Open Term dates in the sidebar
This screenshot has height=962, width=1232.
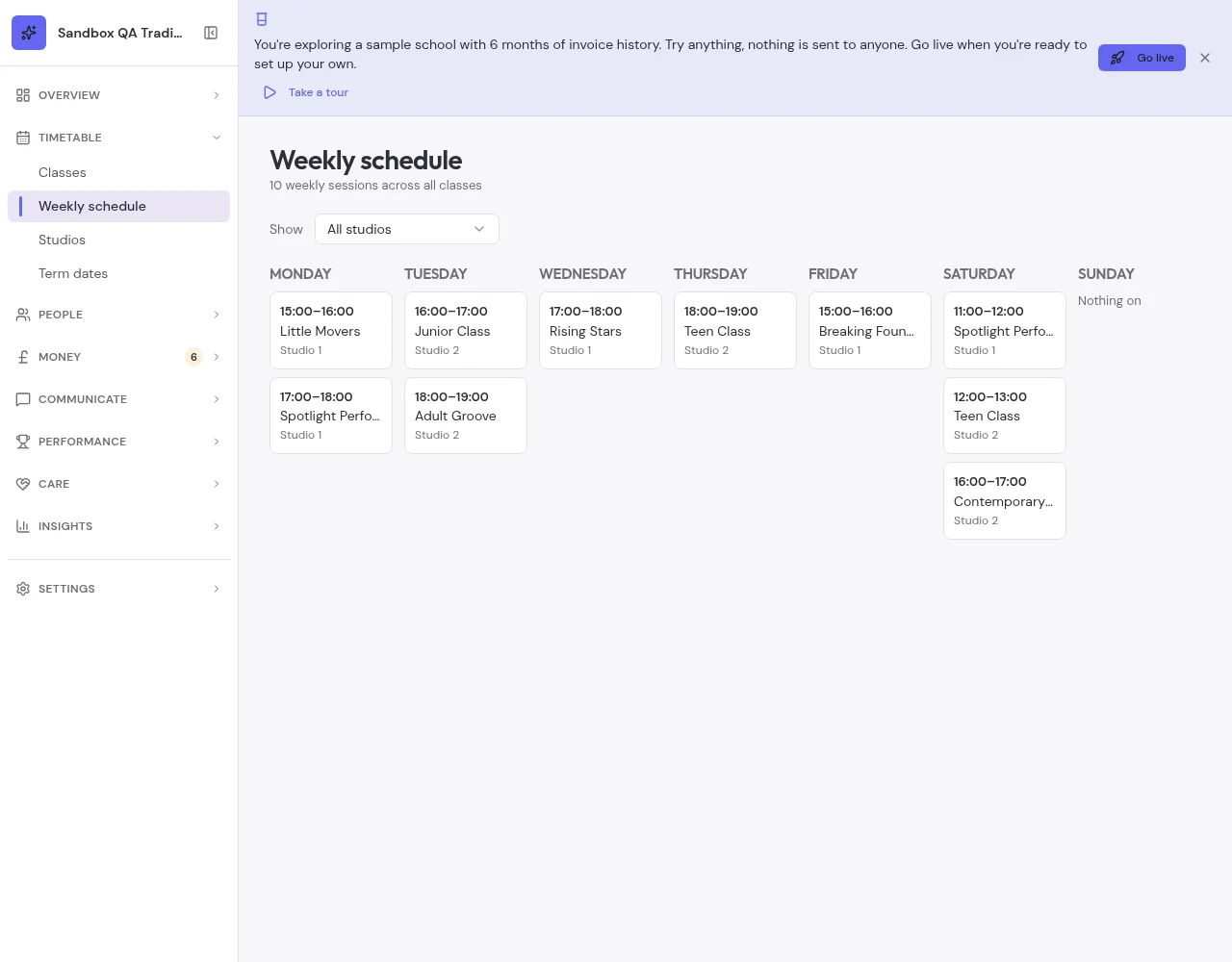point(118,273)
